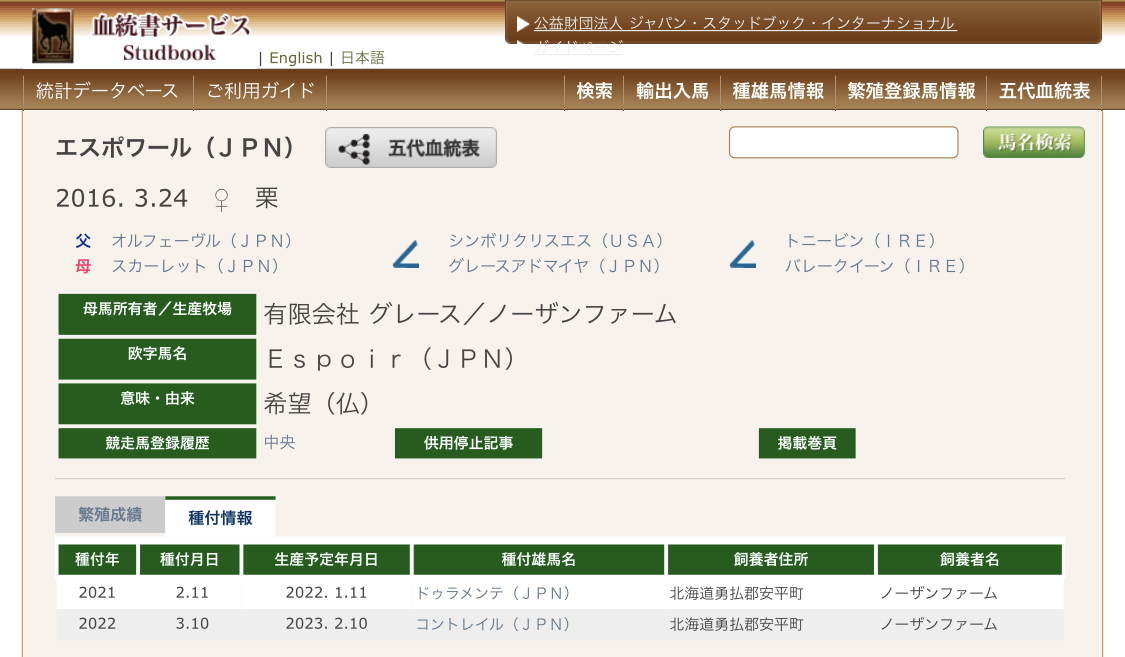Open the ご利用ガイド menu item
The image size is (1125, 657).
click(260, 91)
